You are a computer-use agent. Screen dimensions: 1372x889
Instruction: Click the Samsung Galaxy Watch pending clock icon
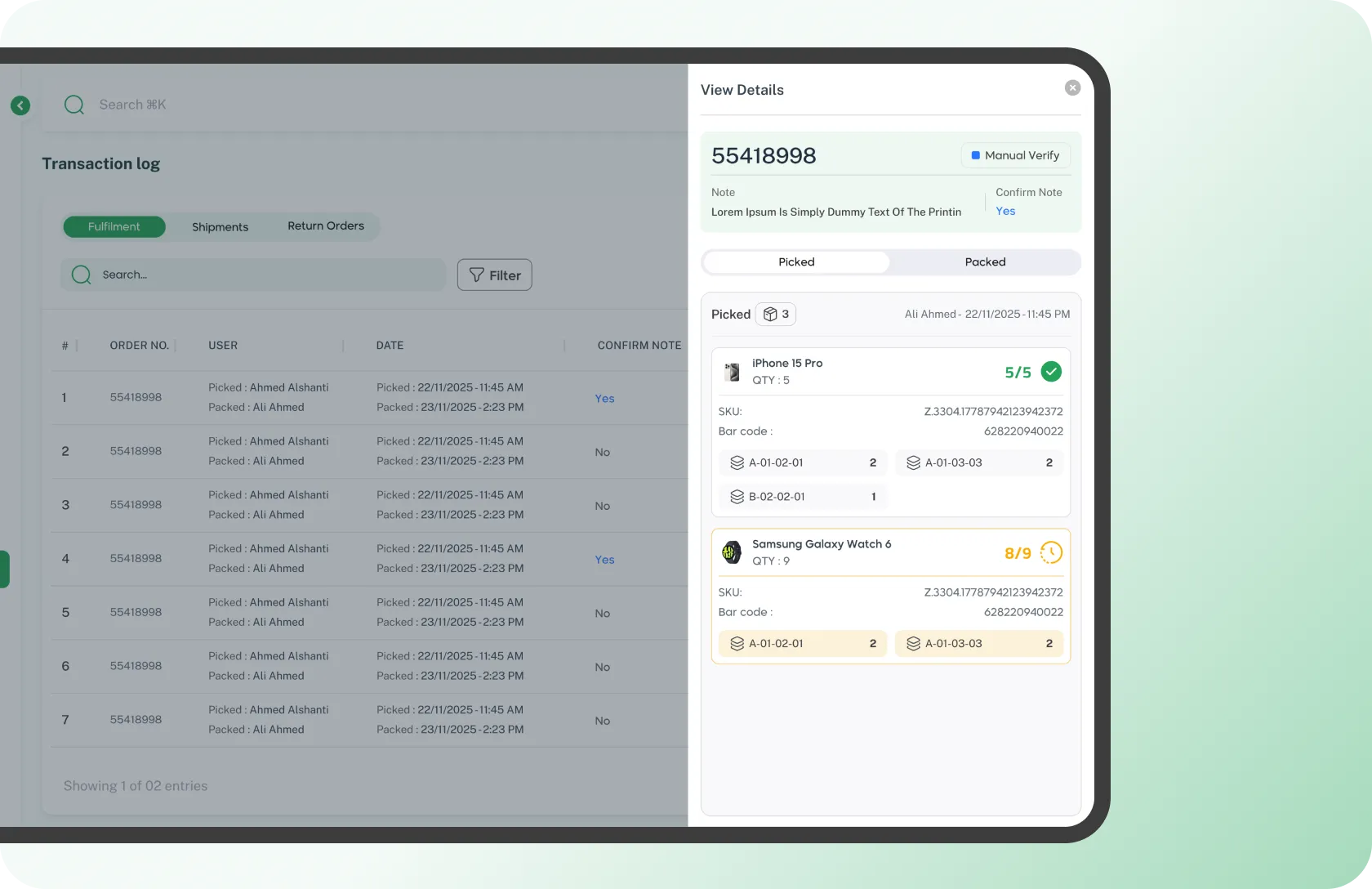click(1051, 553)
